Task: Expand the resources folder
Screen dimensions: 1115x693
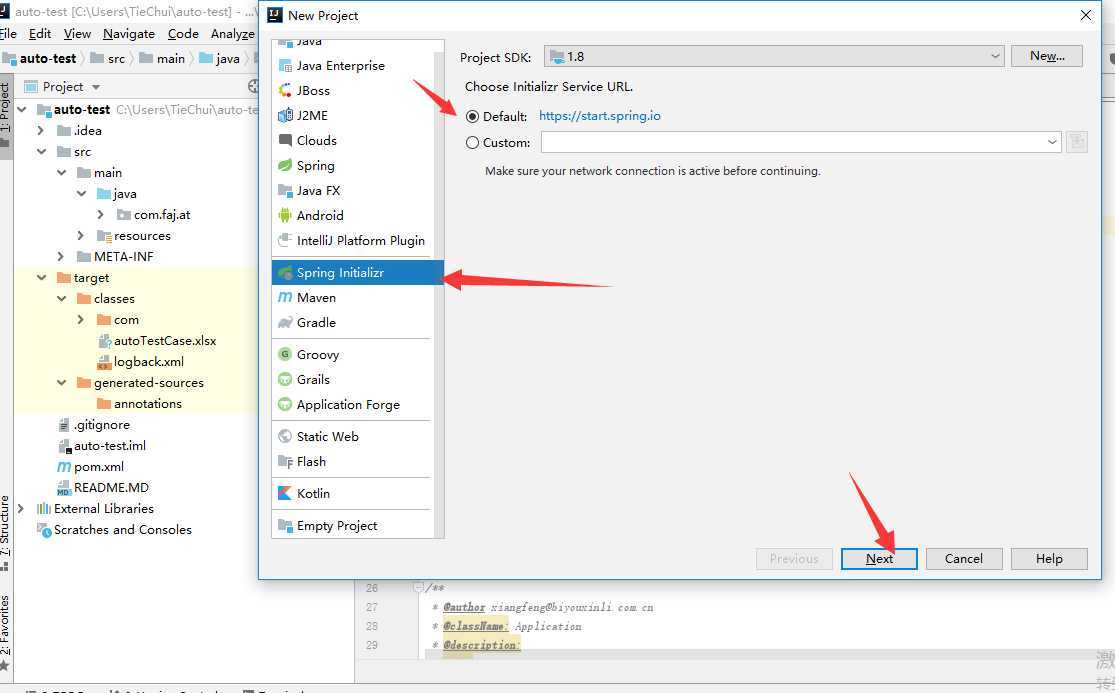Action: coord(80,236)
